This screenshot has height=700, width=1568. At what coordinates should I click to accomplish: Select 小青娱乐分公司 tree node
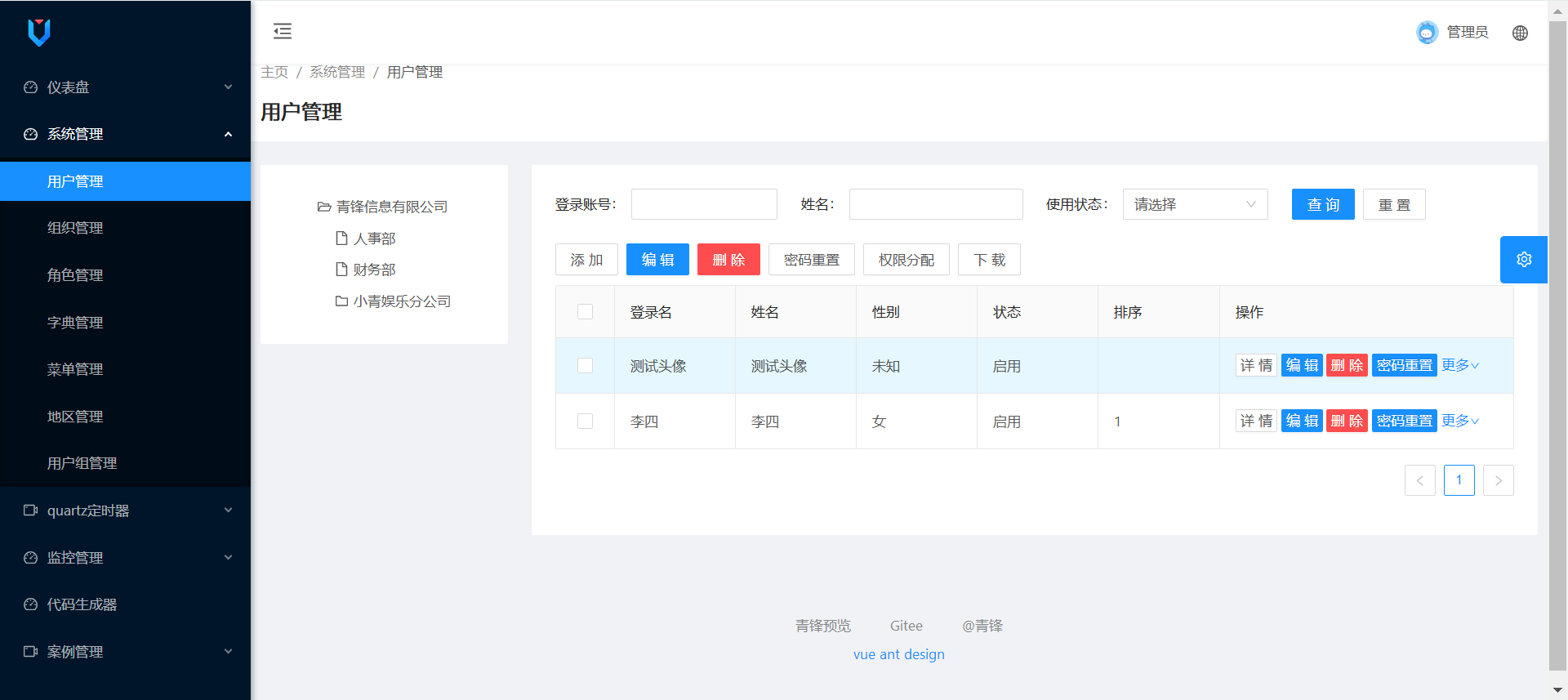[402, 301]
